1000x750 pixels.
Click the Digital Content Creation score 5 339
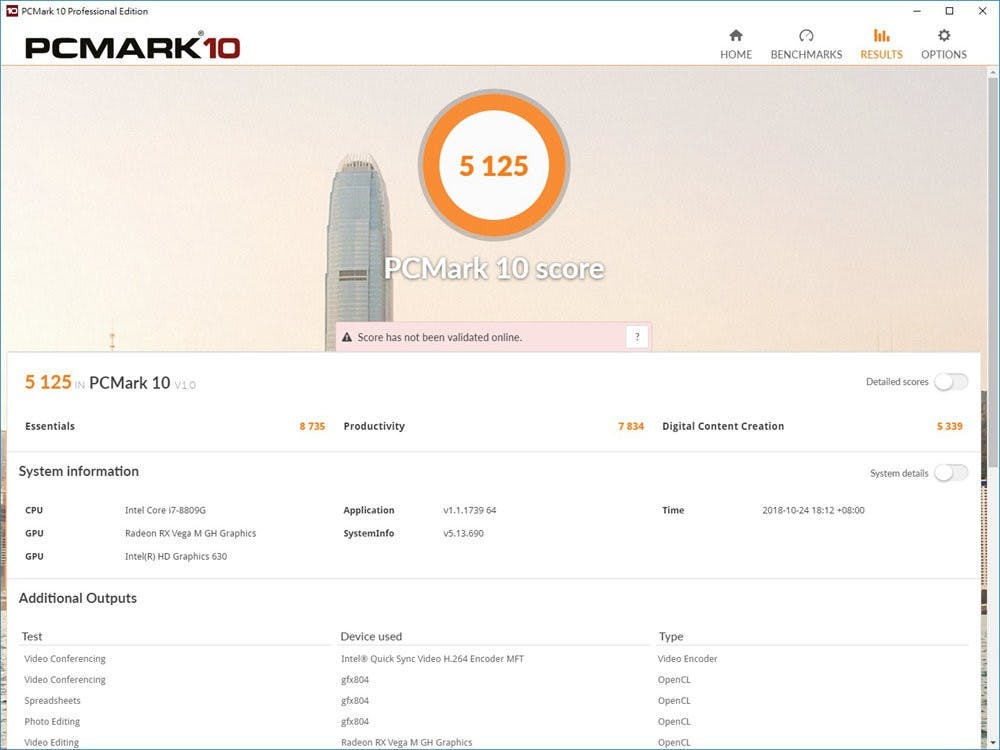tap(949, 427)
